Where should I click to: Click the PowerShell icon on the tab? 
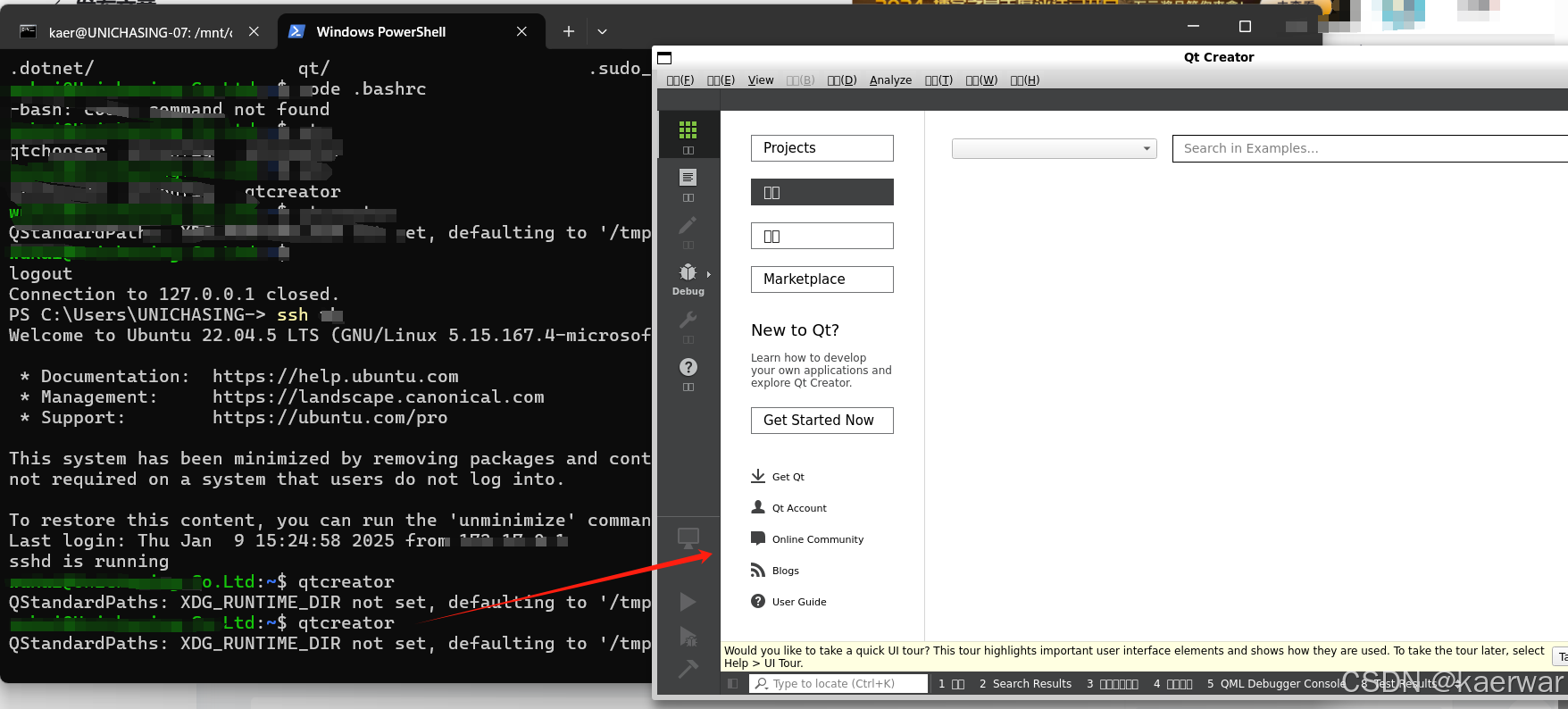tap(297, 31)
